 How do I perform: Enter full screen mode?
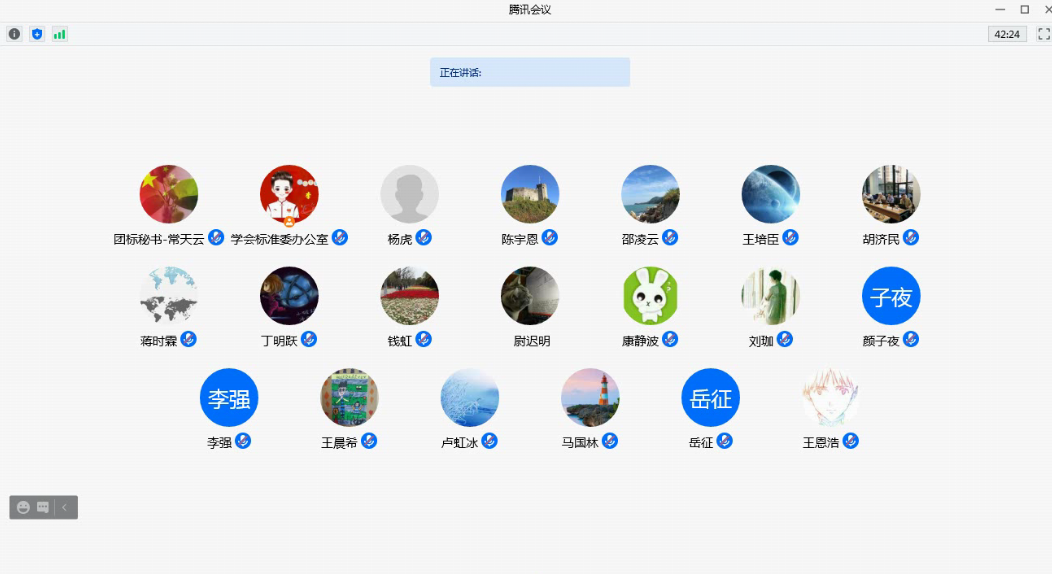(1044, 34)
